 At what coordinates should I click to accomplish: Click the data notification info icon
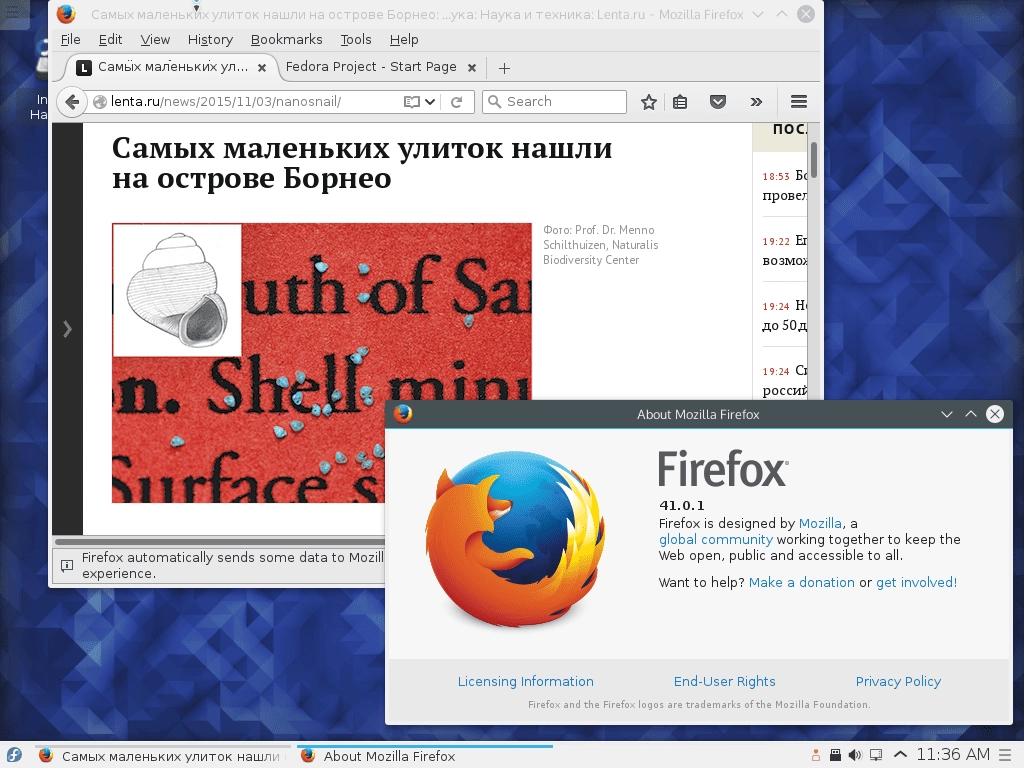[67, 566]
